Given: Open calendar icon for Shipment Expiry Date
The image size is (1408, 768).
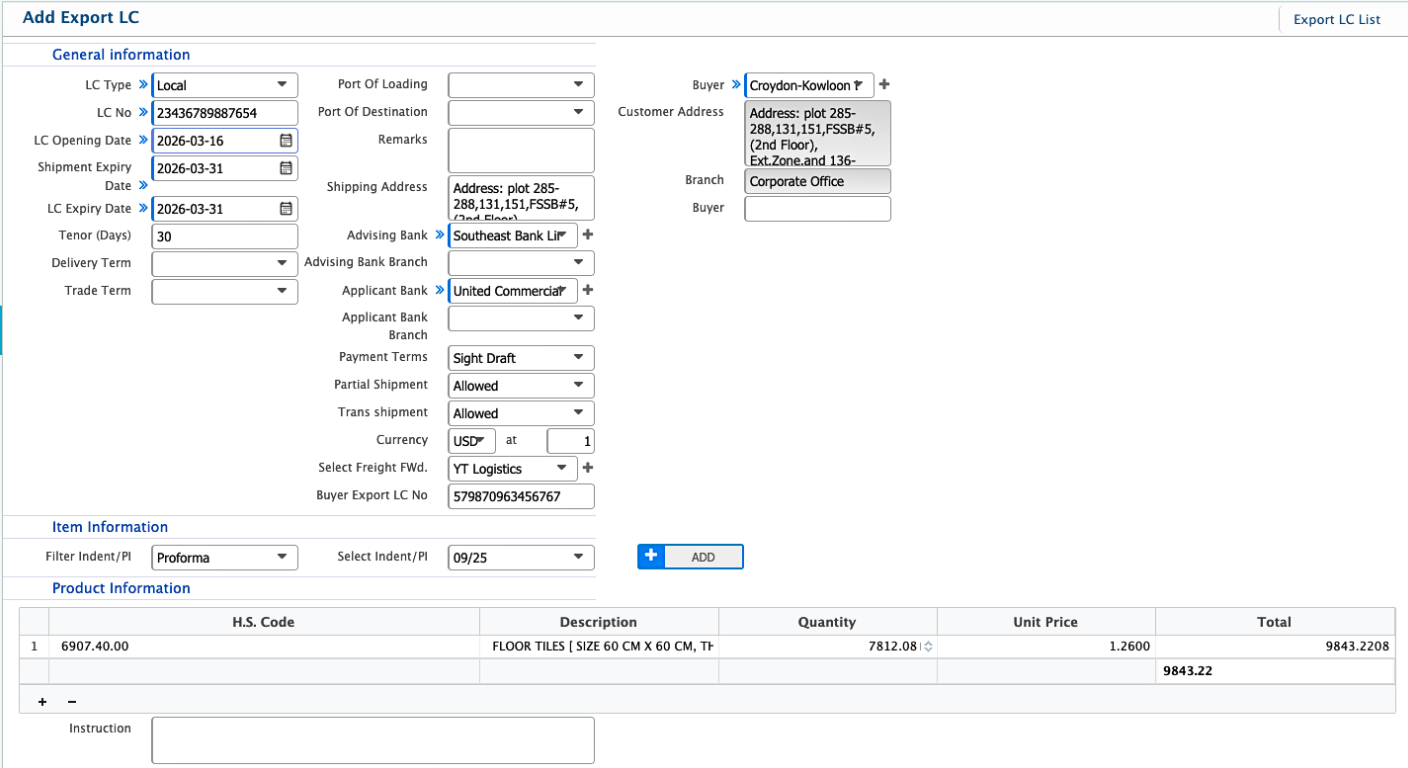Looking at the screenshot, I should click(286, 169).
